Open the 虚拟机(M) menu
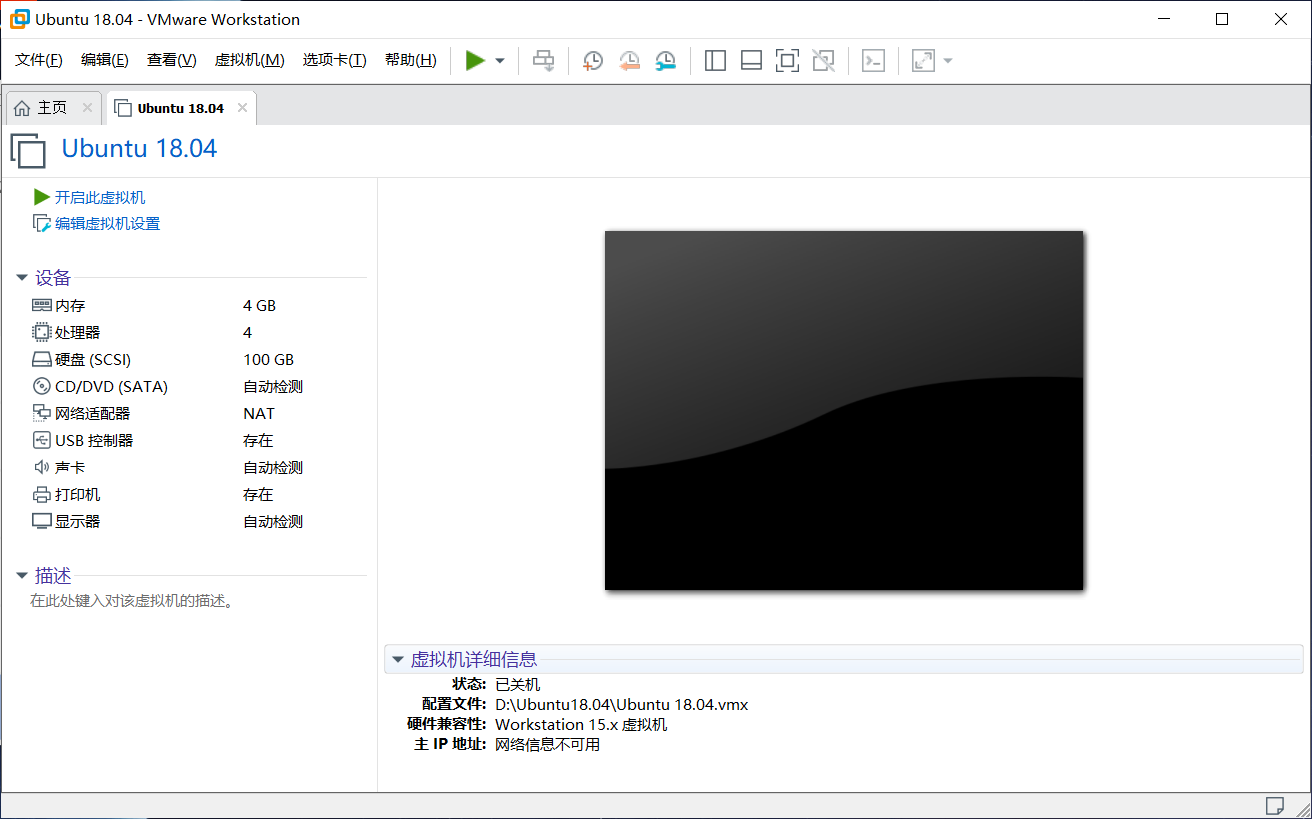This screenshot has width=1312, height=819. tap(249, 60)
